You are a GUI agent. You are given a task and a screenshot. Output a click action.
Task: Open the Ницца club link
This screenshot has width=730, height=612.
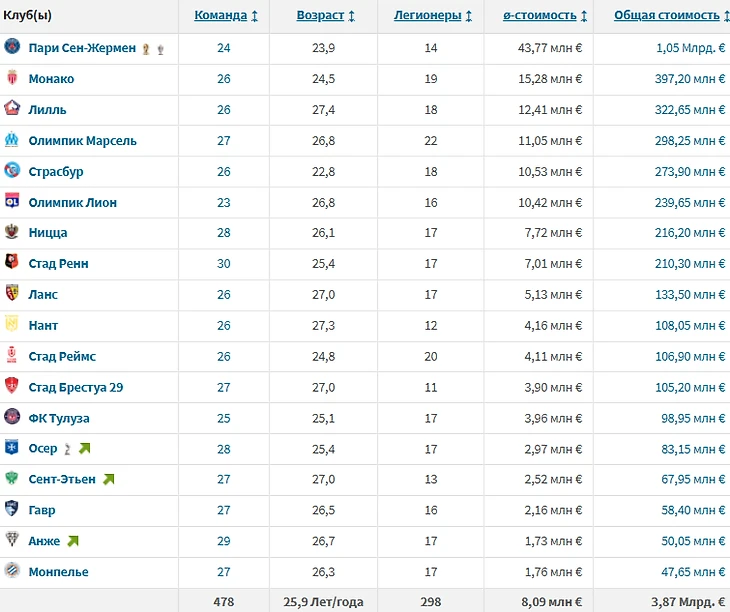pyautogui.click(x=48, y=233)
